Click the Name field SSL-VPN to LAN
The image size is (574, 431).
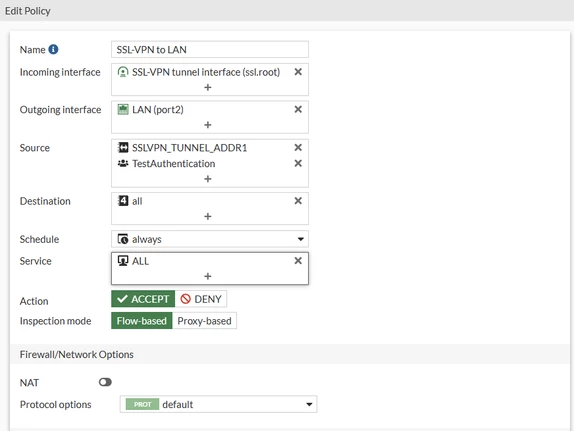210,49
